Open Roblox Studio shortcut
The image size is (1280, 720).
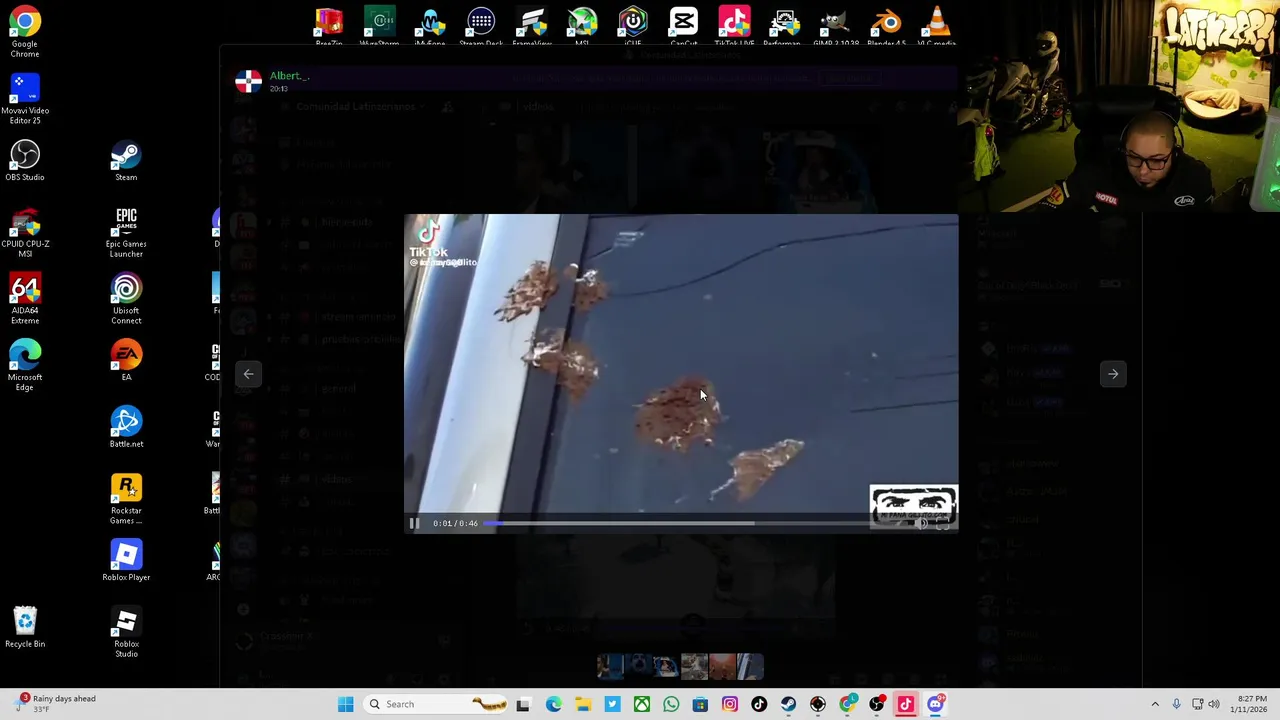coord(126,631)
